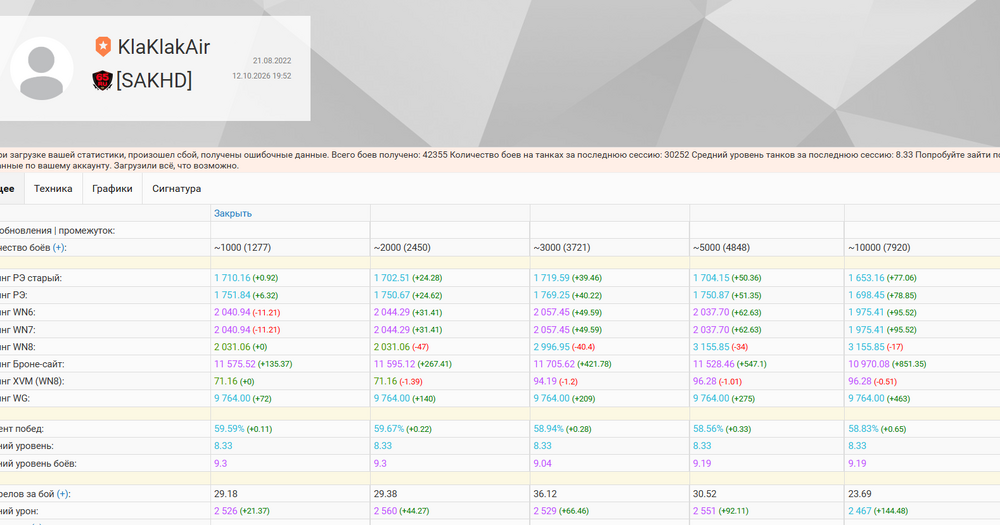The width and height of the screenshot is (1000, 525).
Task: Select the ~10000 (7920) battles column header
Action: coord(879,248)
